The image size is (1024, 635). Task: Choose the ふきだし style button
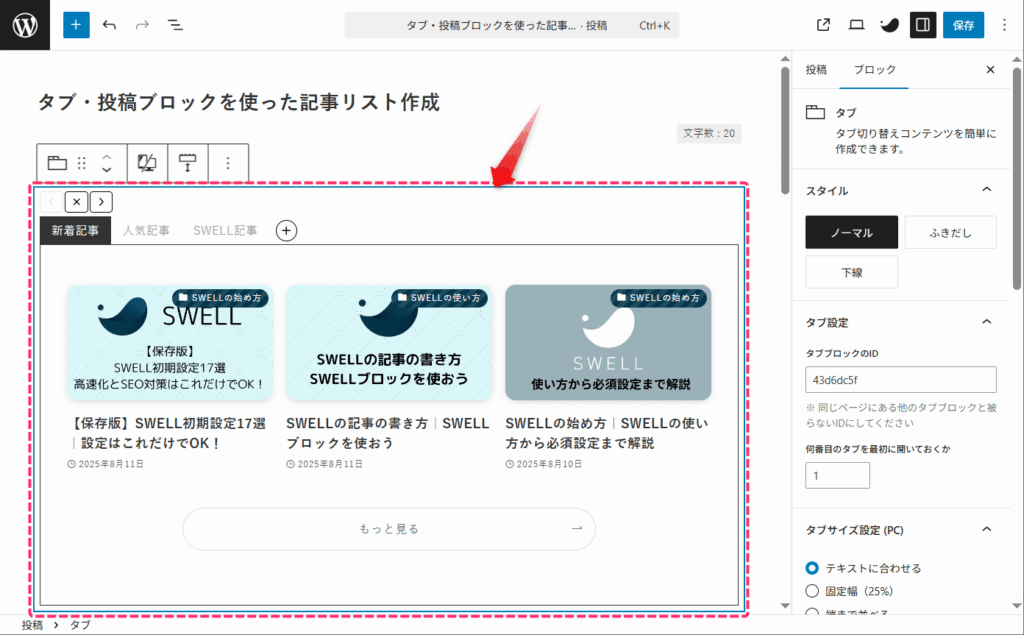point(950,233)
